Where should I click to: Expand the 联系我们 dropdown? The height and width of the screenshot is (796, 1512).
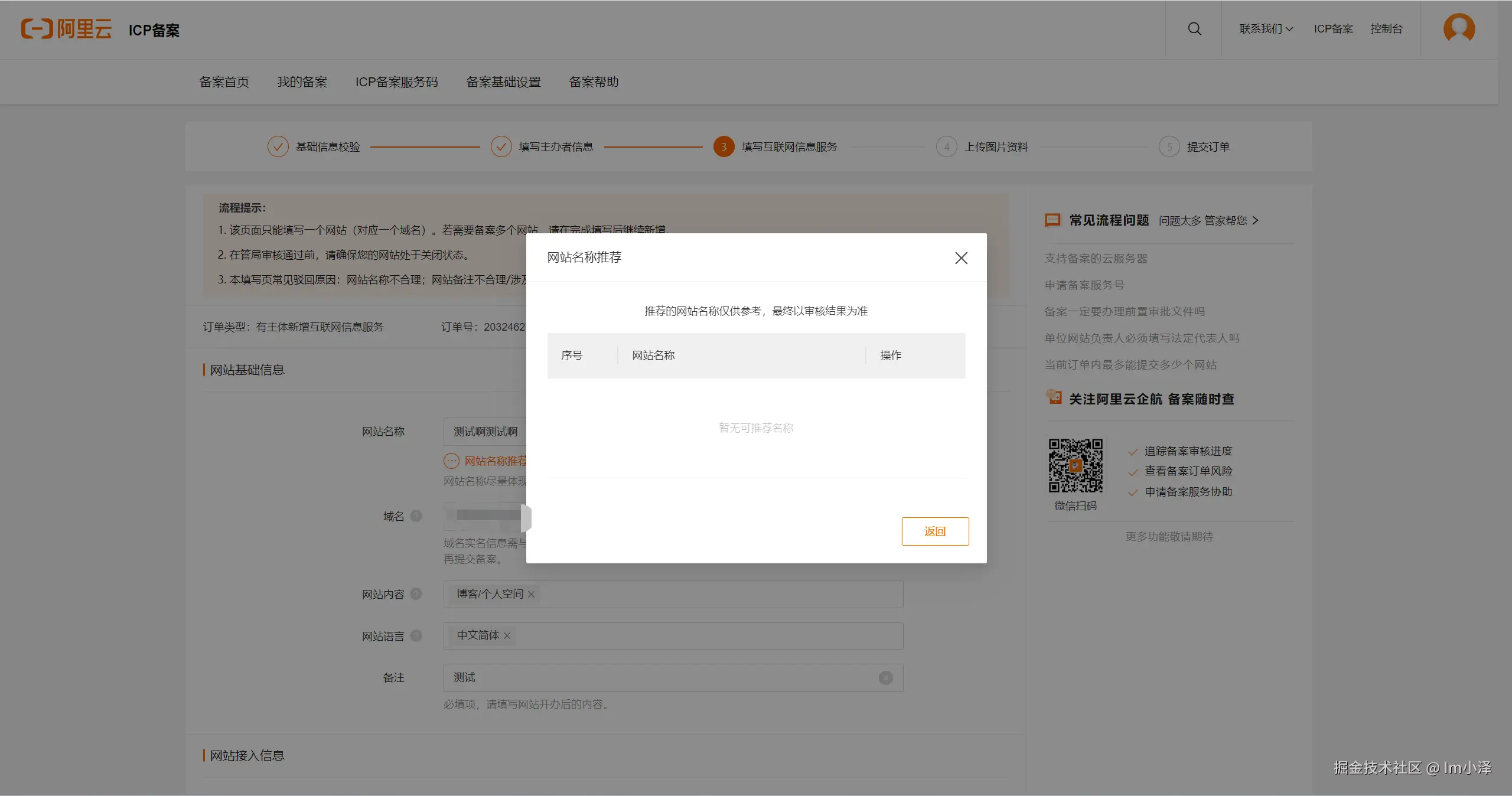[x=1266, y=29]
